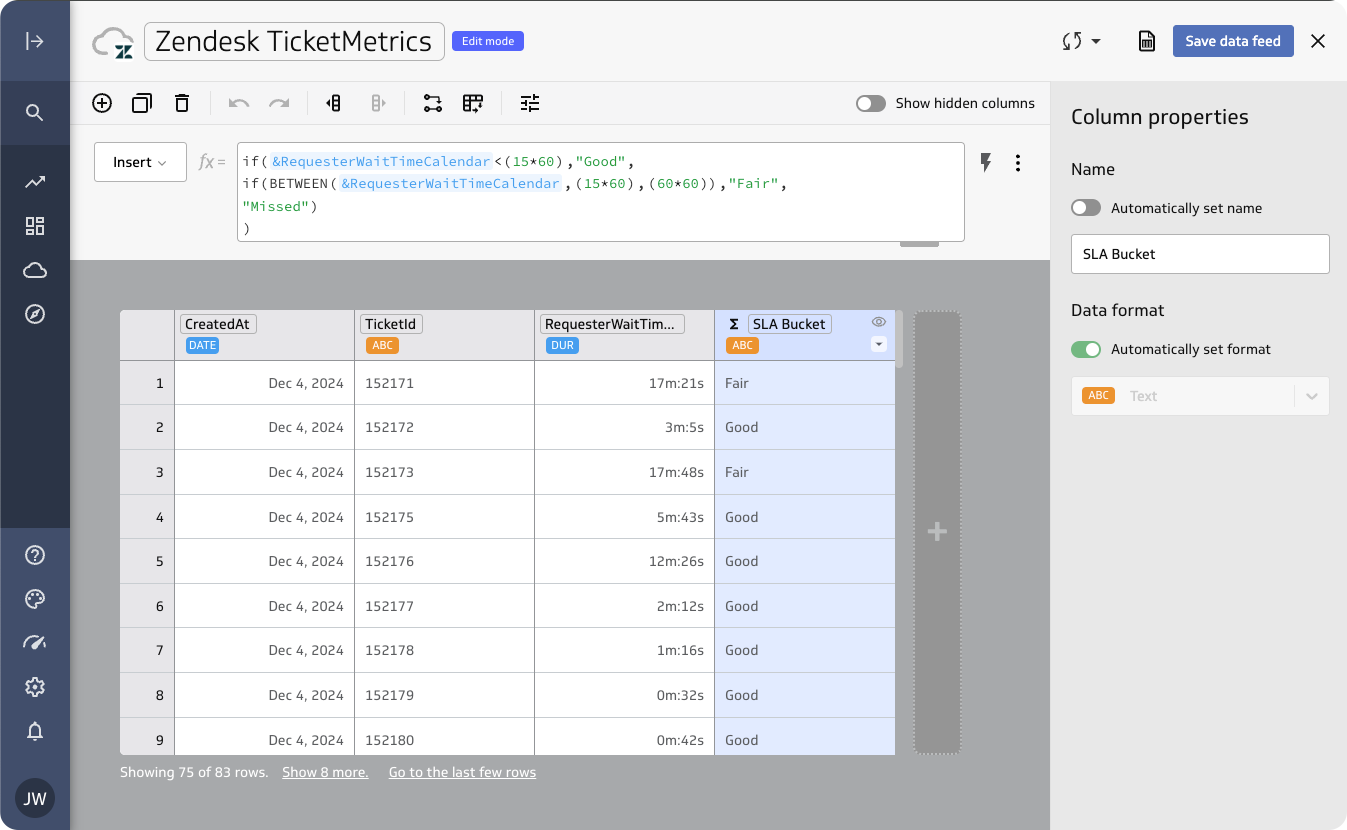1347x830 pixels.
Task: Enable Automatically set name toggle
Action: click(x=1086, y=208)
